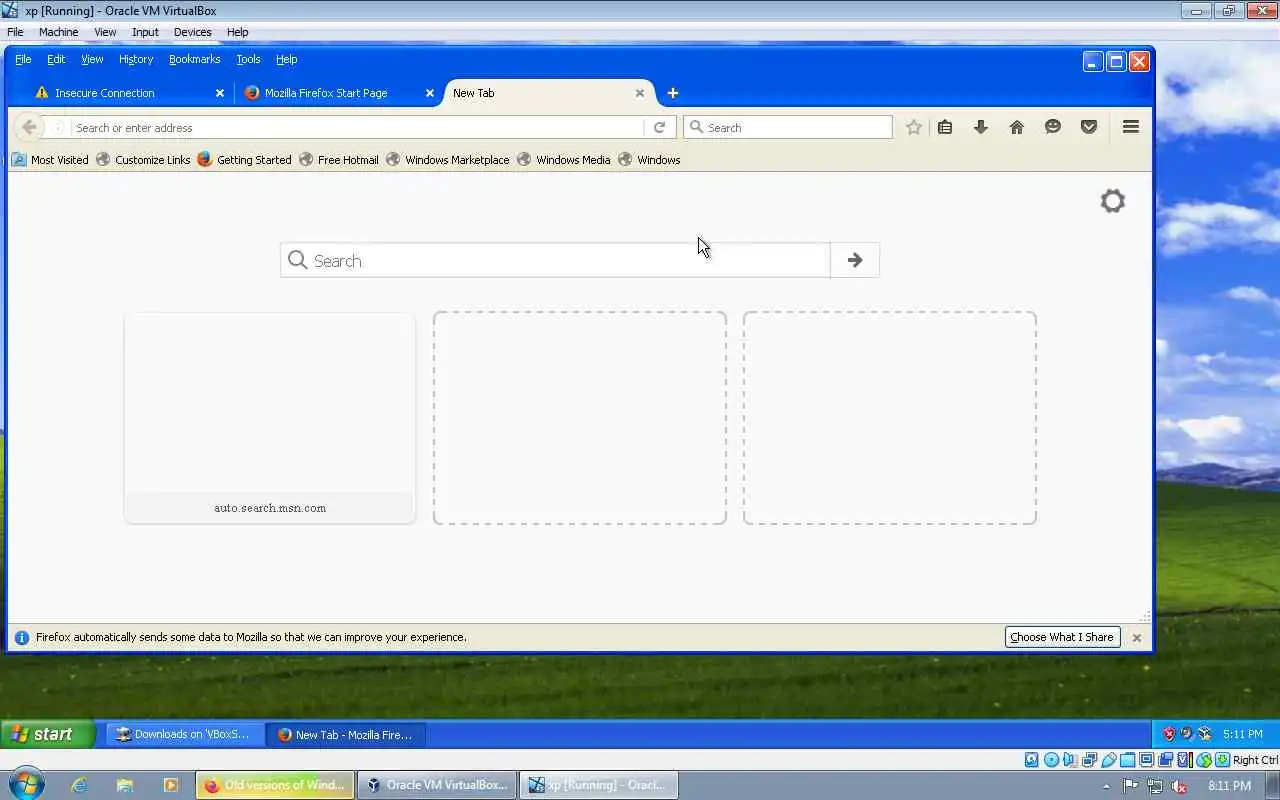
Task: Open Firefox Edit menu
Action: 56,59
